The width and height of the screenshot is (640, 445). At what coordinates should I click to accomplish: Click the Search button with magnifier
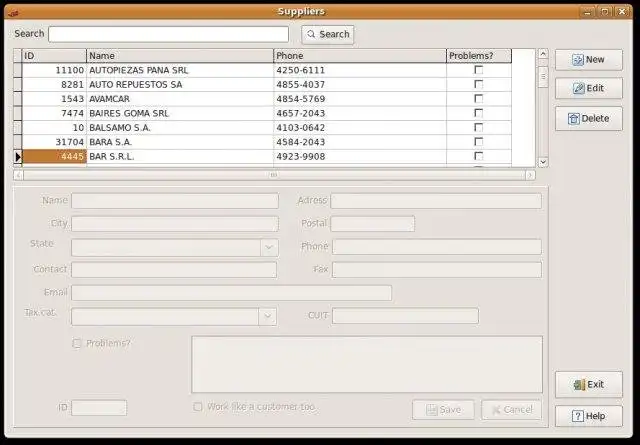(x=328, y=34)
